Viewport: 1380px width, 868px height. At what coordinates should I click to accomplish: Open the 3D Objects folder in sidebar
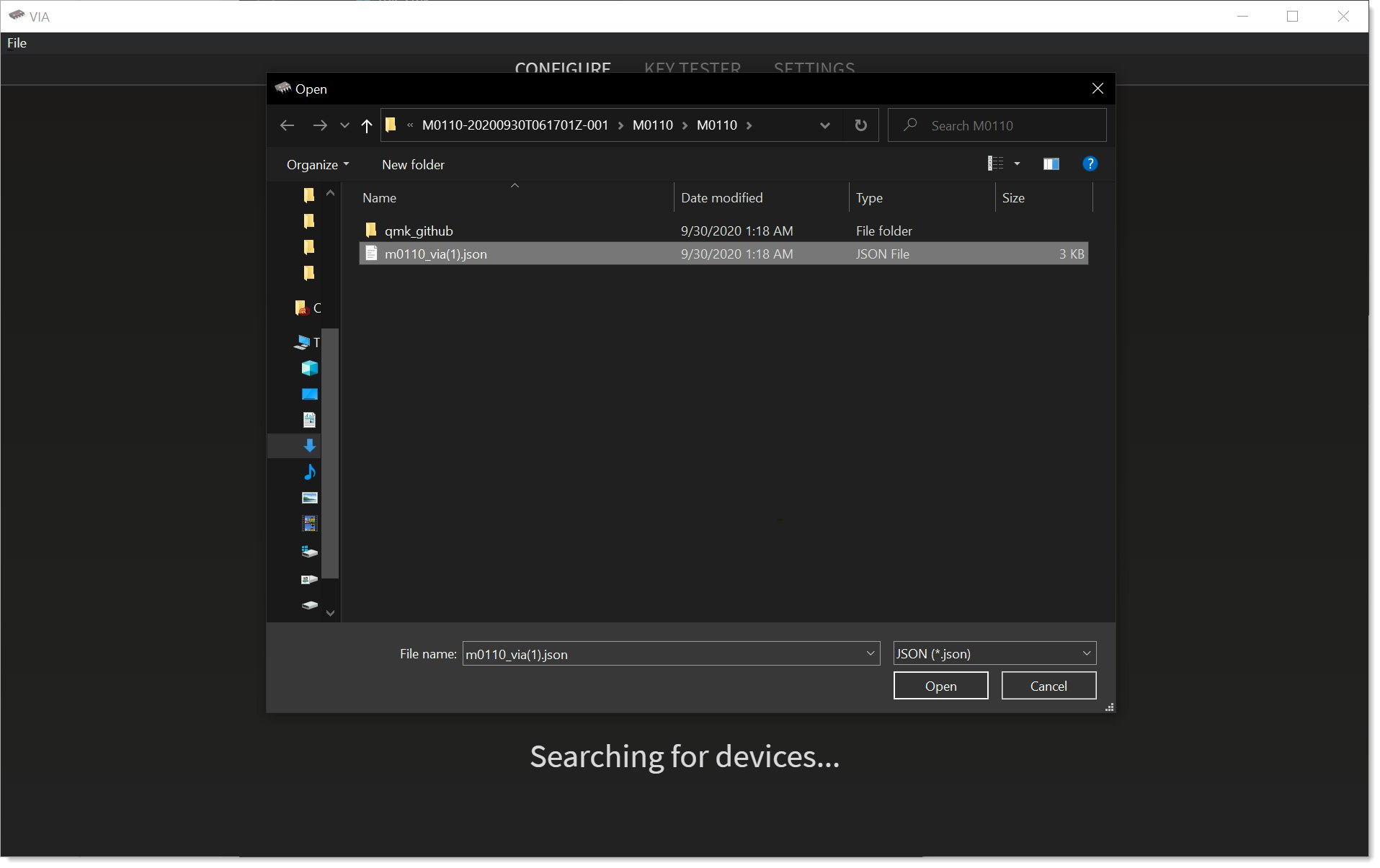tap(309, 368)
